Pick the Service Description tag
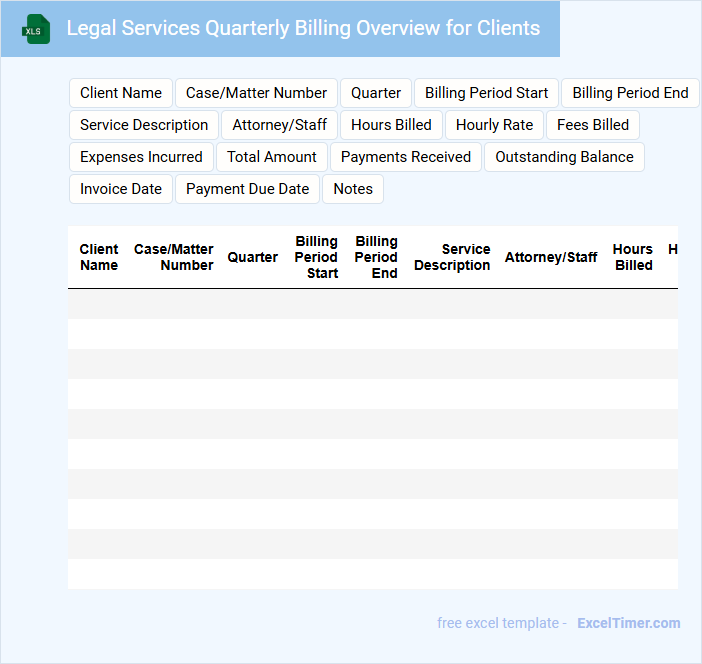The image size is (702, 664). [x=144, y=125]
